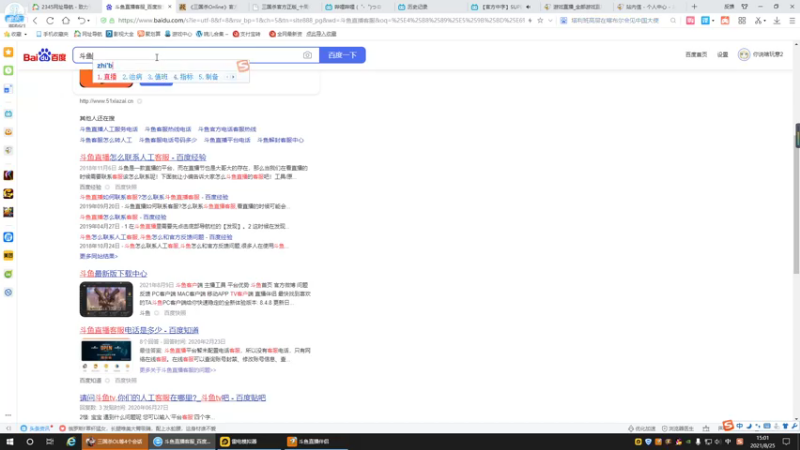Open the four-squares extensions grid icon
Screen dimensions: 800x450
(742, 21)
